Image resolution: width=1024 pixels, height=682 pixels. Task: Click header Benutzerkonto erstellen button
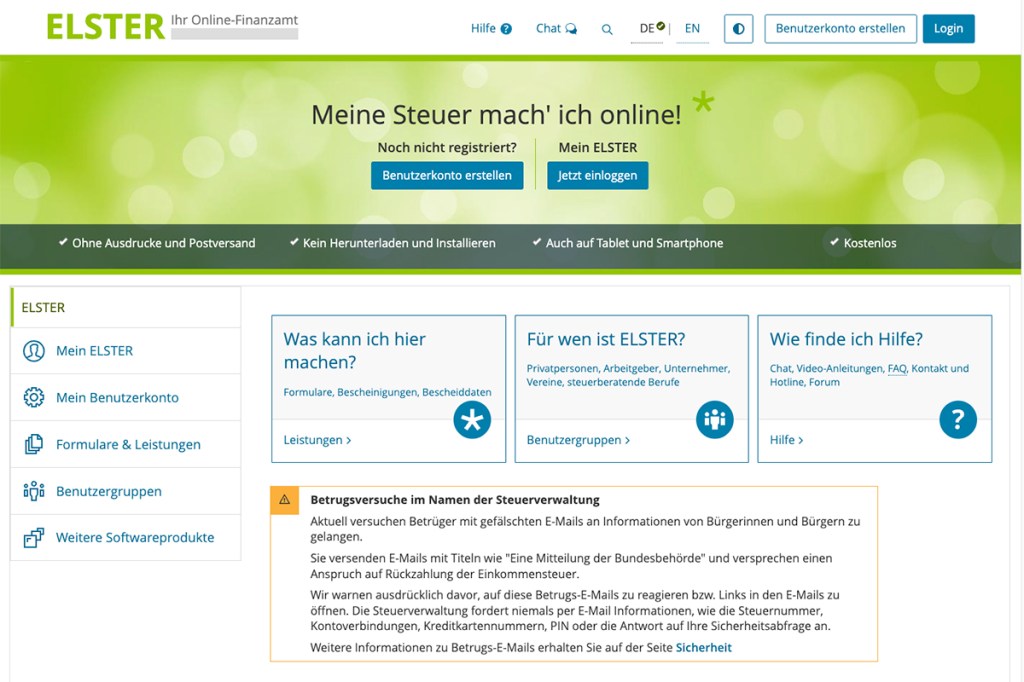pyautogui.click(x=840, y=29)
